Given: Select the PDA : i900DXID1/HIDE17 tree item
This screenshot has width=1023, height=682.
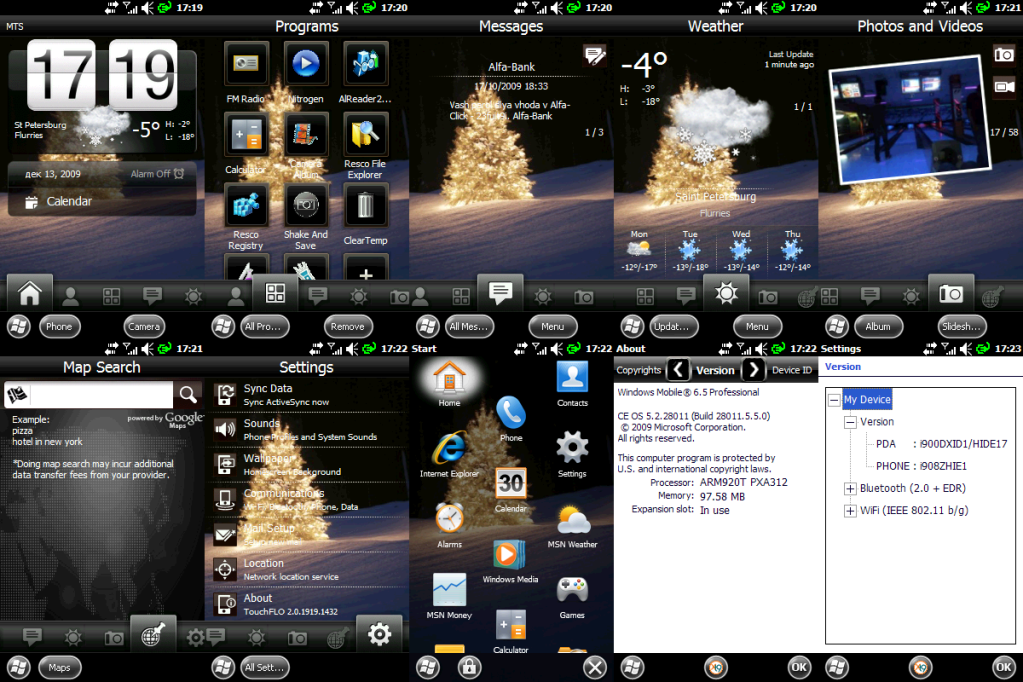Looking at the screenshot, I should (x=941, y=444).
